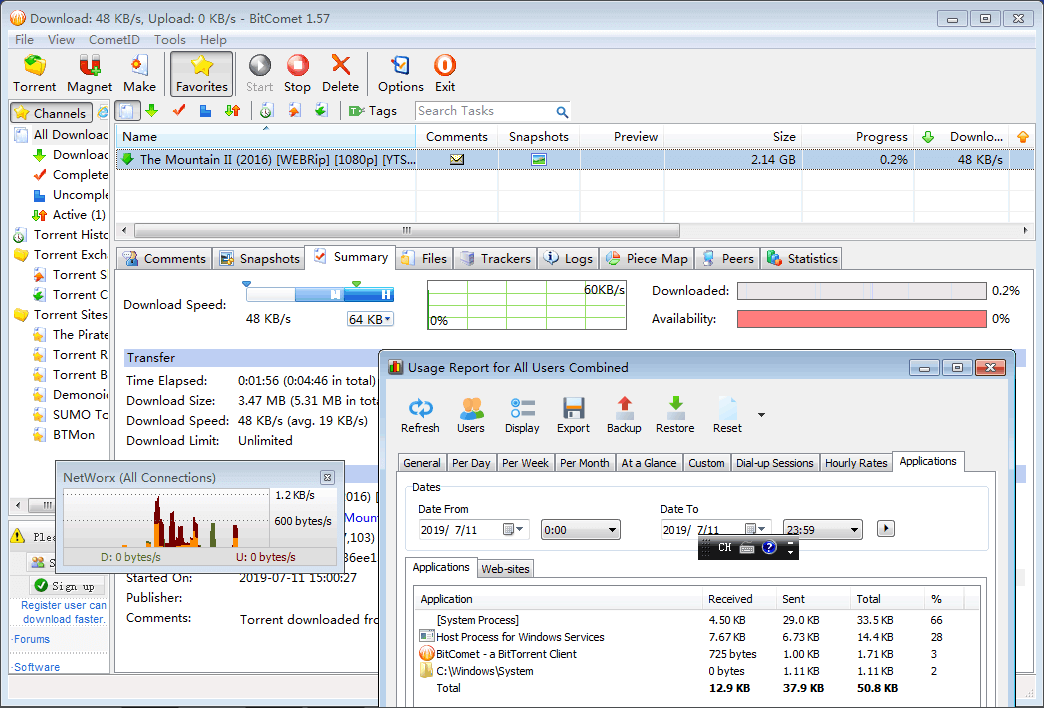This screenshot has height=708, width=1044.
Task: Switch to Per Day tab in Usage Report
Action: tap(471, 463)
